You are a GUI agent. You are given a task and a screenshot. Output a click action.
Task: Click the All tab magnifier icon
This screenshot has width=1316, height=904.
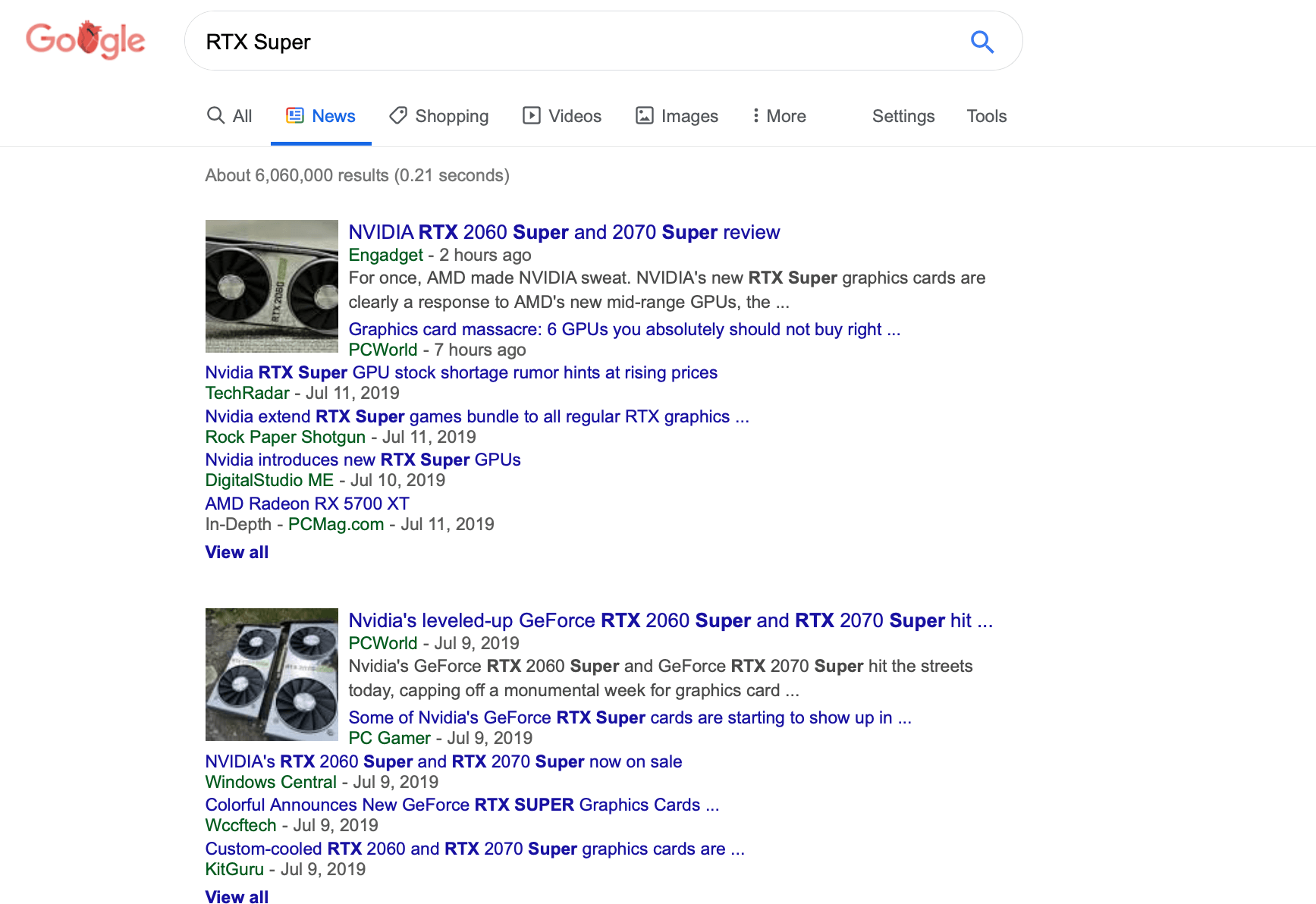(216, 115)
